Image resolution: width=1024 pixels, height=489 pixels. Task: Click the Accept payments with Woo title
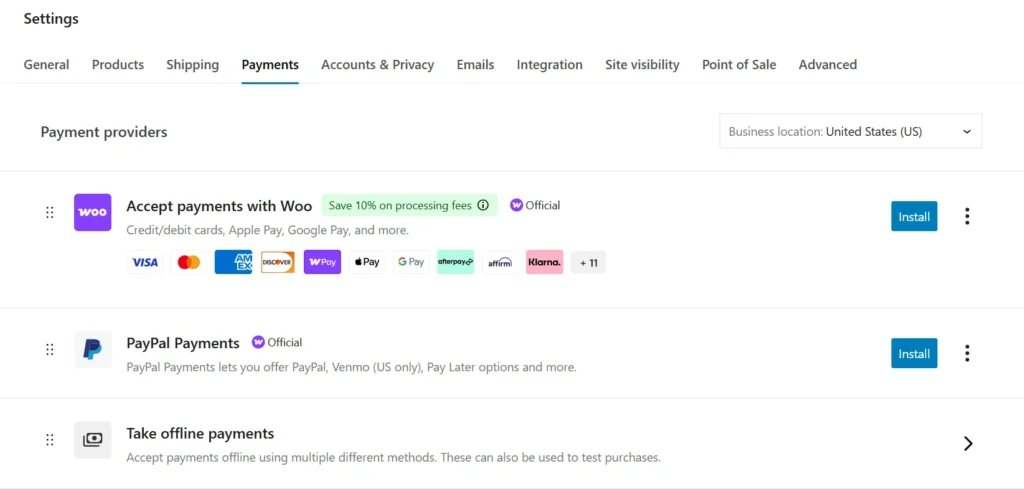pos(219,206)
